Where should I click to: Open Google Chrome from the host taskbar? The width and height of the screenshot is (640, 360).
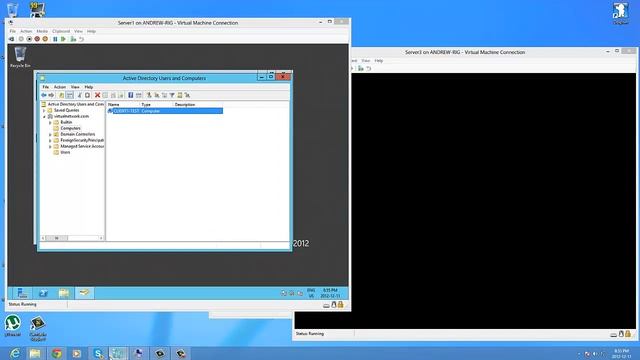[57, 353]
